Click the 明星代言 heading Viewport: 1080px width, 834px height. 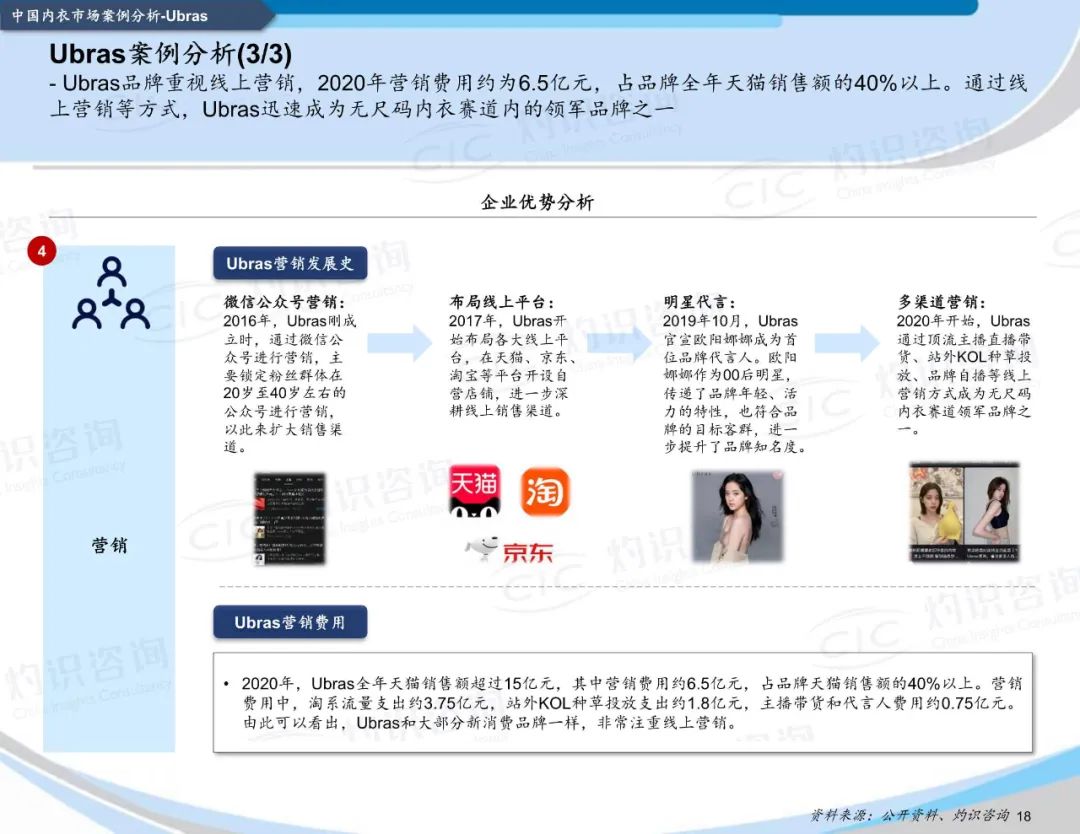tap(699, 302)
